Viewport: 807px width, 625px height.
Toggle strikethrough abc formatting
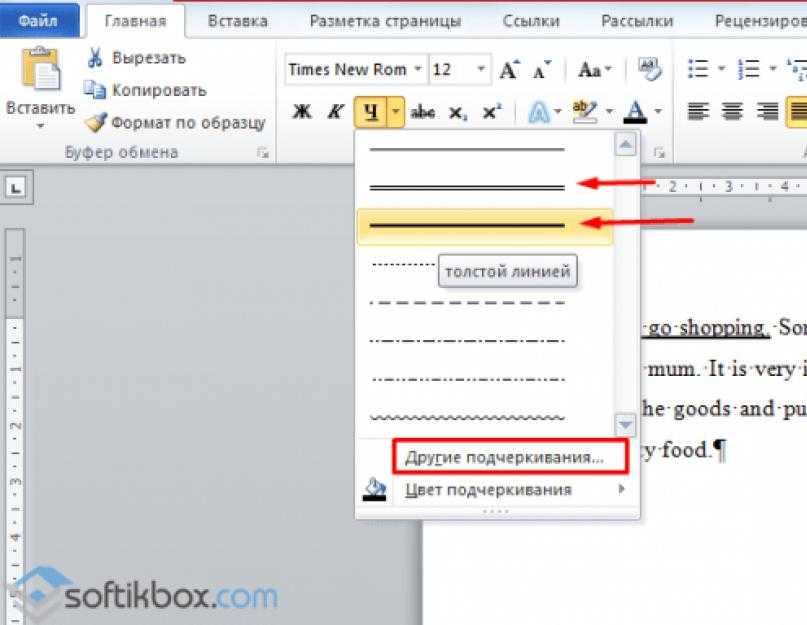(x=423, y=111)
